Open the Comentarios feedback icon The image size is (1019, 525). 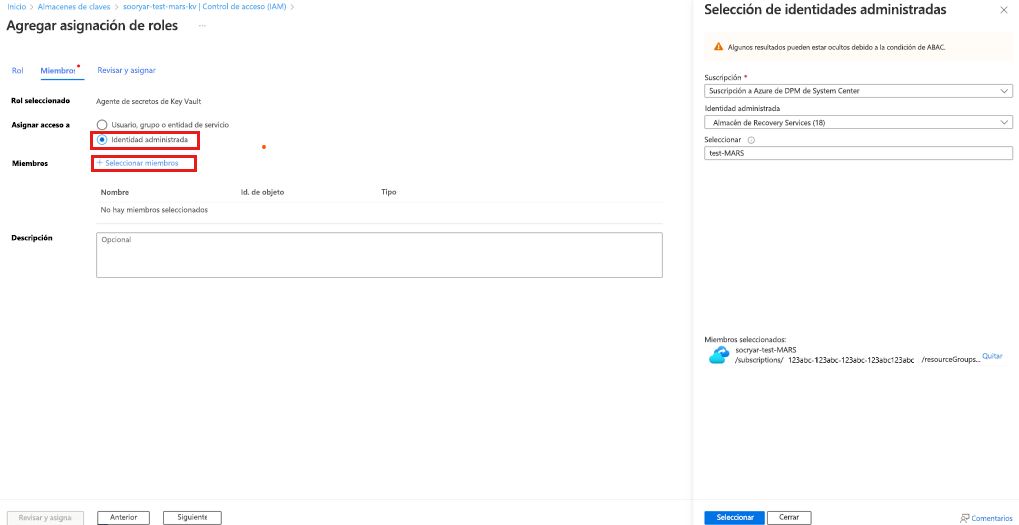964,518
